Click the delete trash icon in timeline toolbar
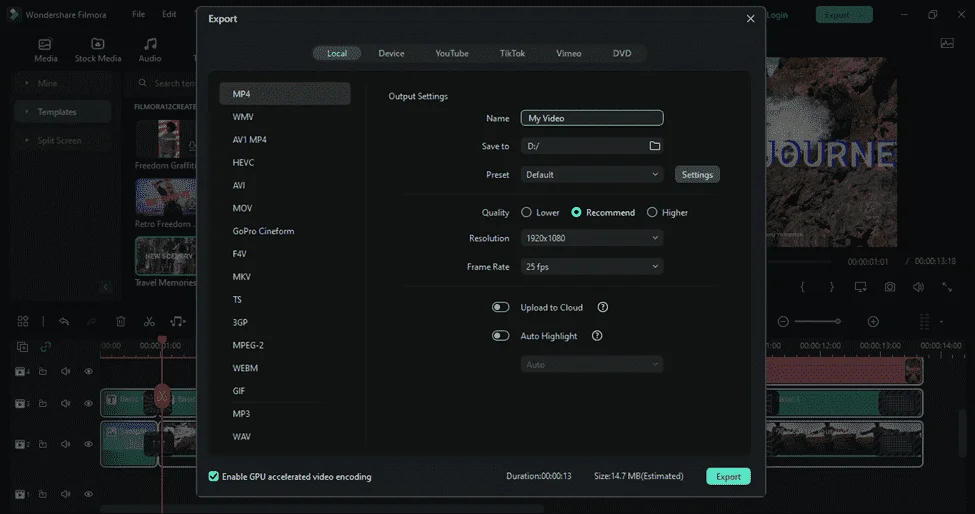This screenshot has height=514, width=975. (x=121, y=321)
